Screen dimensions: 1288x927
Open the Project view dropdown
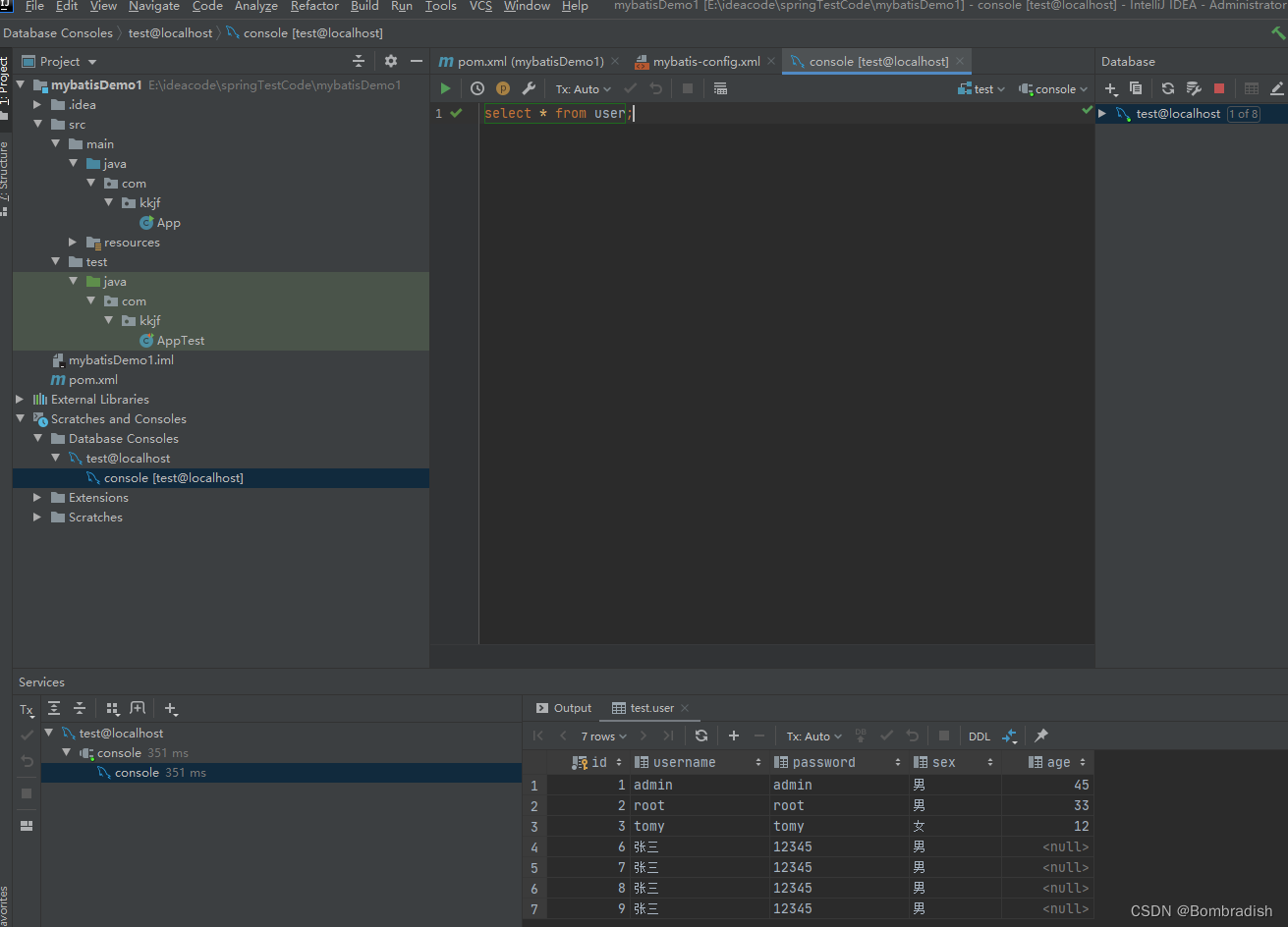coord(60,61)
